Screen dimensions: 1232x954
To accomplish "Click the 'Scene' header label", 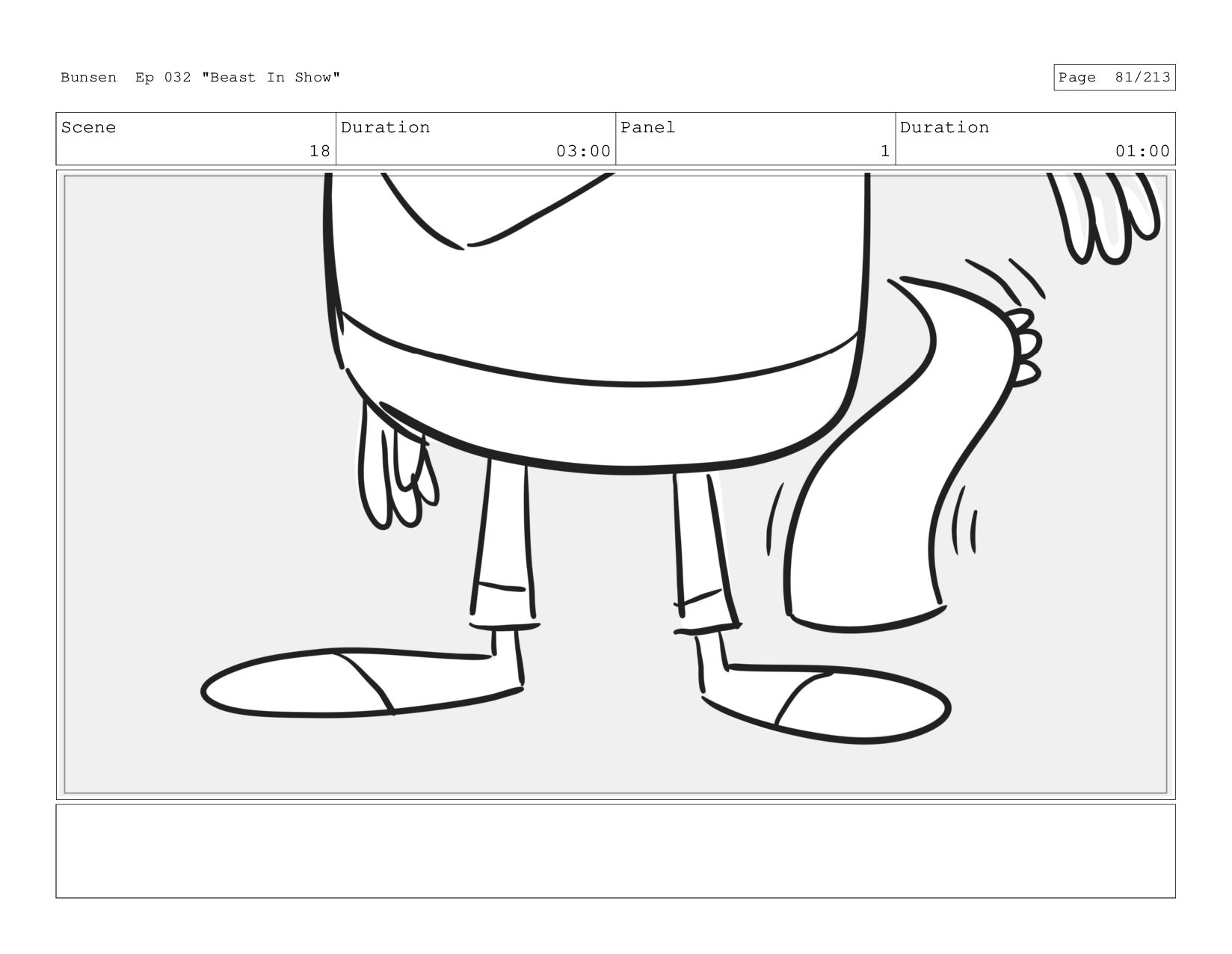I will [x=88, y=128].
